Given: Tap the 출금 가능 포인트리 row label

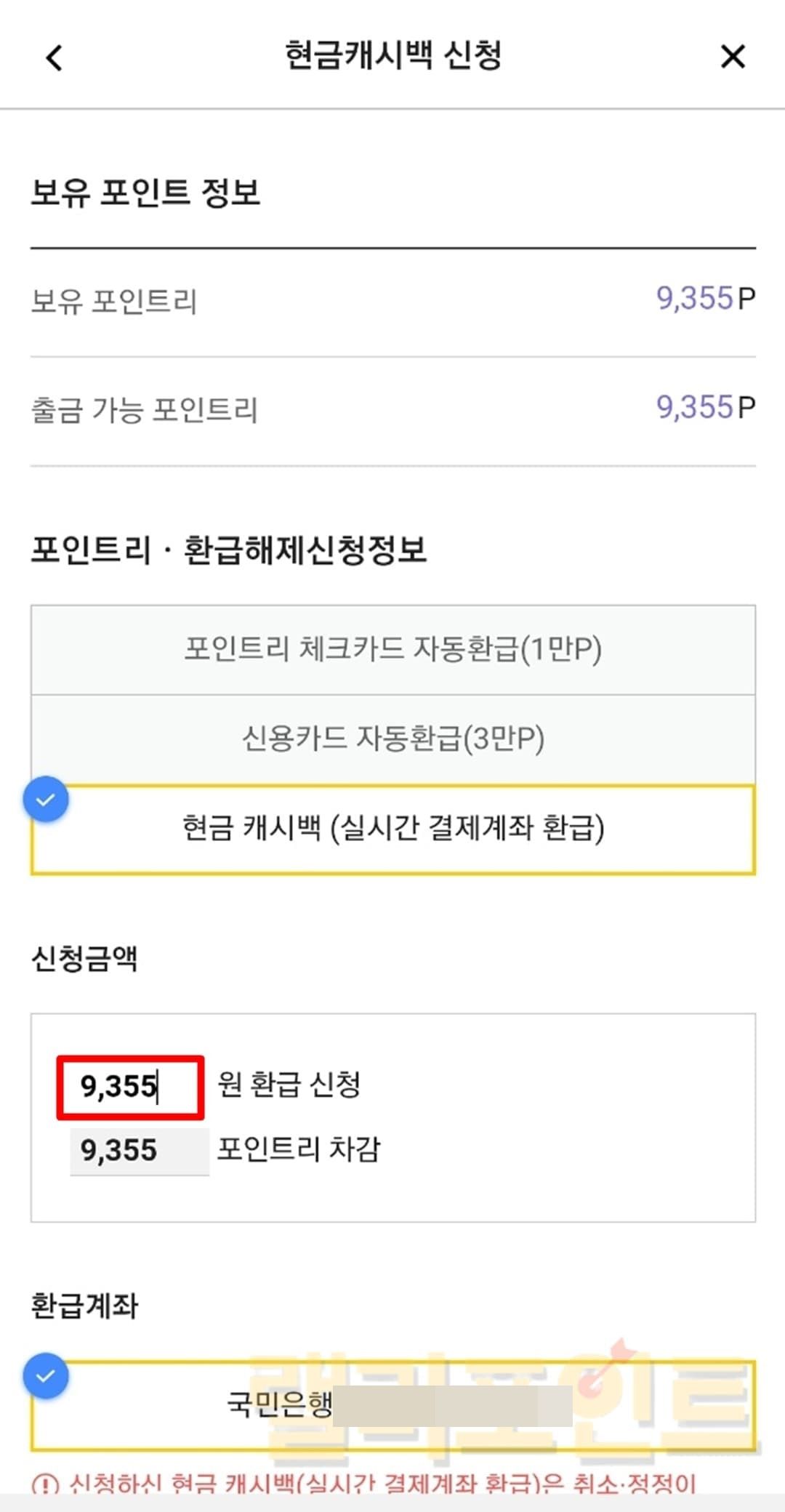Looking at the screenshot, I should point(144,410).
